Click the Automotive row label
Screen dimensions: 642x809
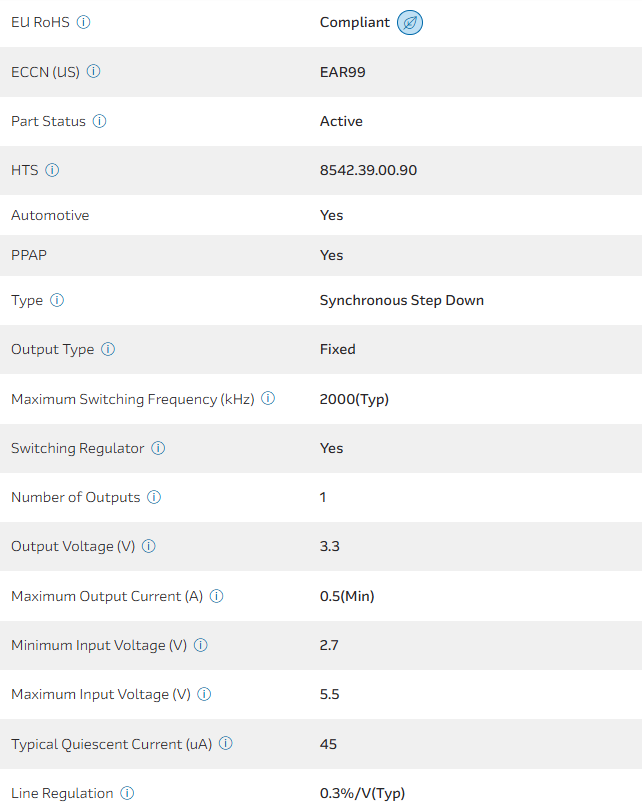pos(50,215)
